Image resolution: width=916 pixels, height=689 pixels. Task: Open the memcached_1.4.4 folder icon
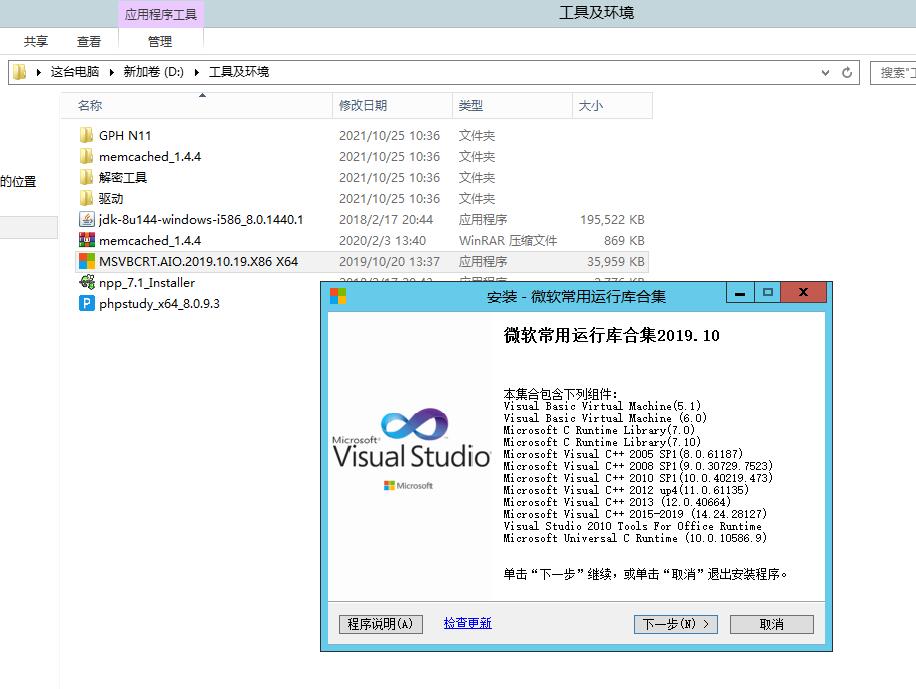86,157
